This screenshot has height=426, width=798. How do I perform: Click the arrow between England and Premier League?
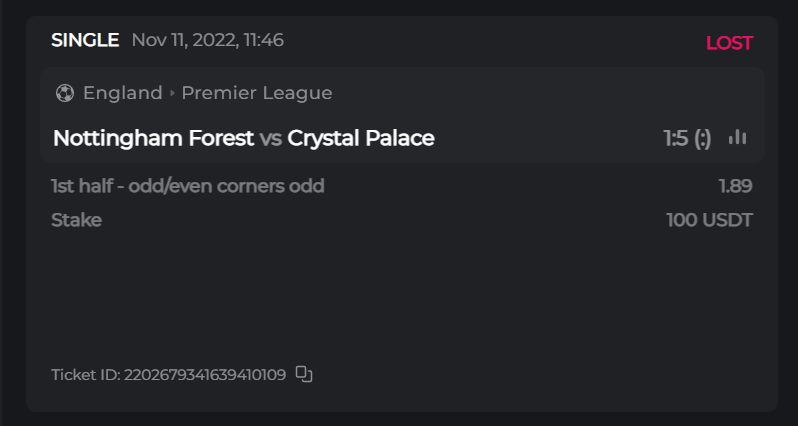[x=172, y=93]
